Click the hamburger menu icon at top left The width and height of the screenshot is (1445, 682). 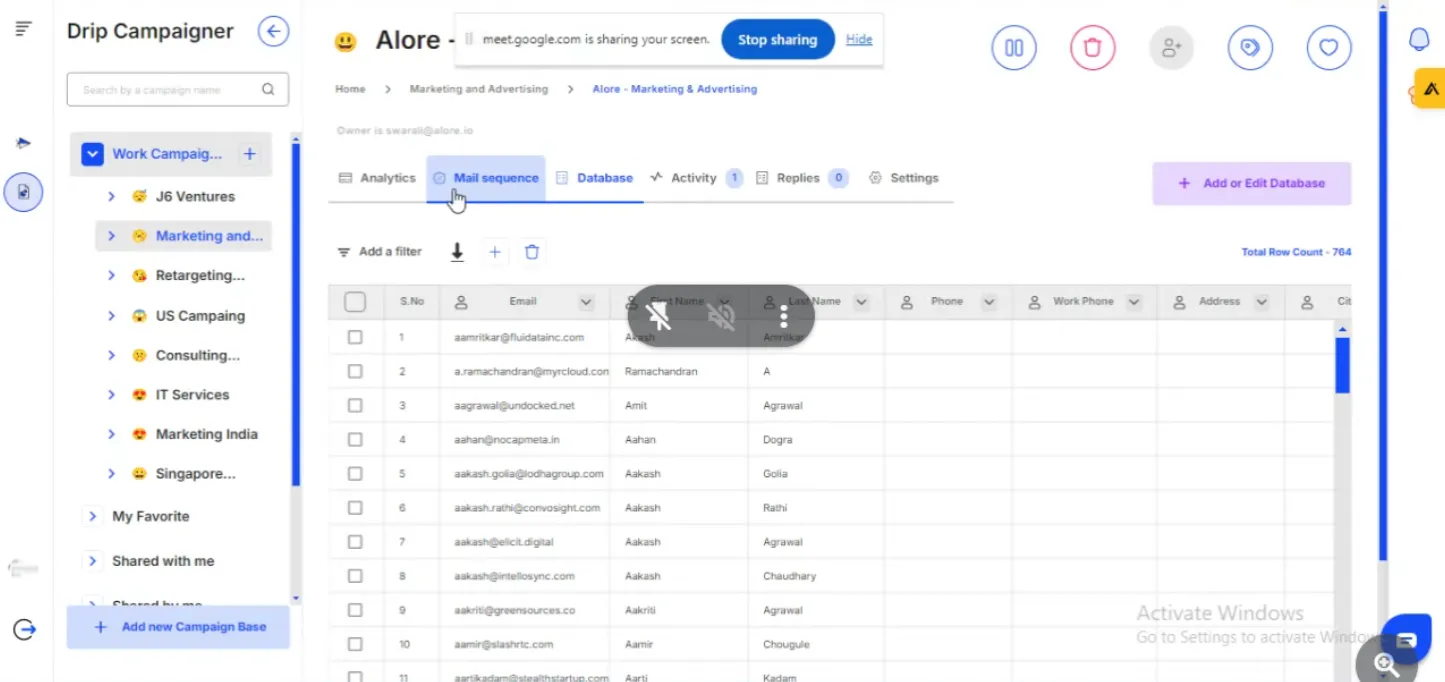click(x=24, y=29)
